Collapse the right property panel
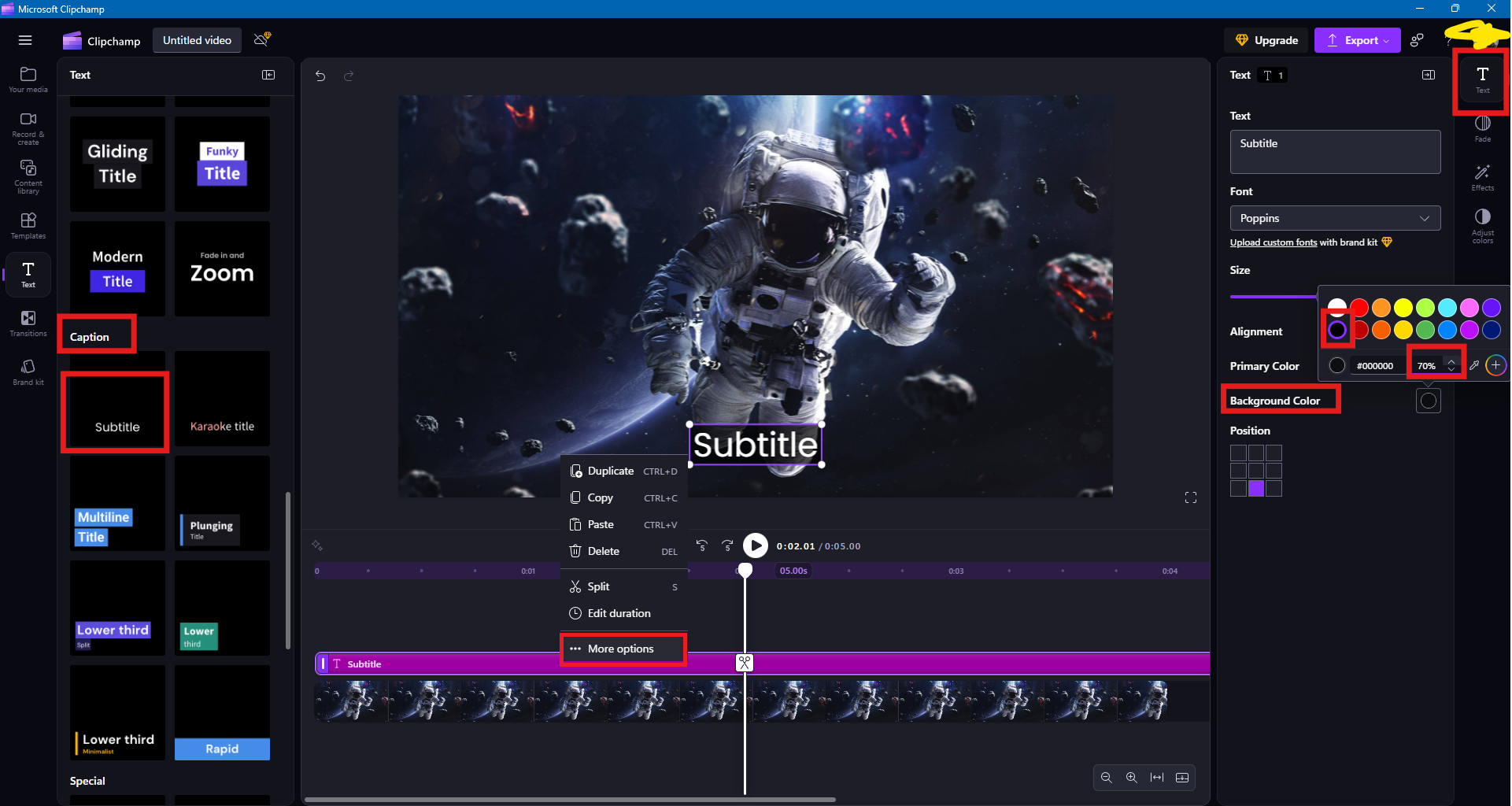Image resolution: width=1512 pixels, height=806 pixels. tap(1429, 75)
